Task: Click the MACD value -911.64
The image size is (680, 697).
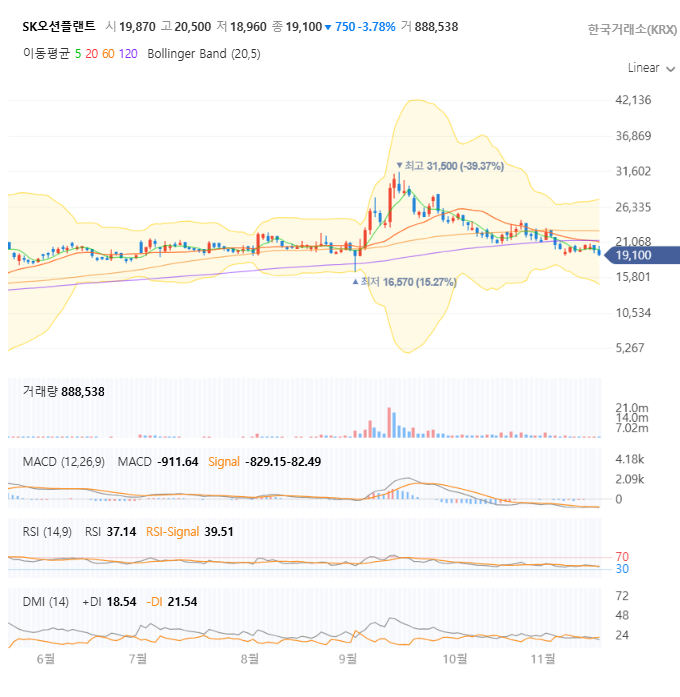Action: [x=178, y=462]
